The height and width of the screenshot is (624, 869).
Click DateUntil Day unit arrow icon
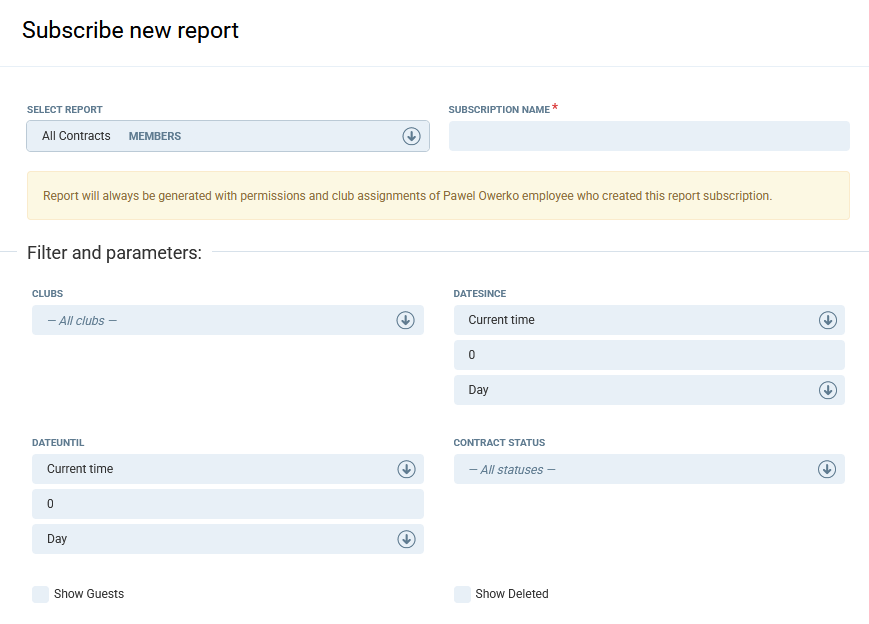click(x=406, y=539)
